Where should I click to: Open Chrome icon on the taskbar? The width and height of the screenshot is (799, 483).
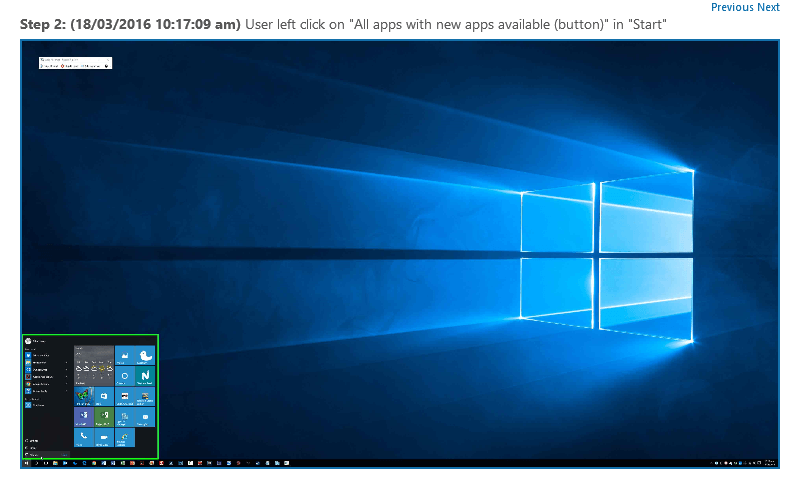[94, 463]
